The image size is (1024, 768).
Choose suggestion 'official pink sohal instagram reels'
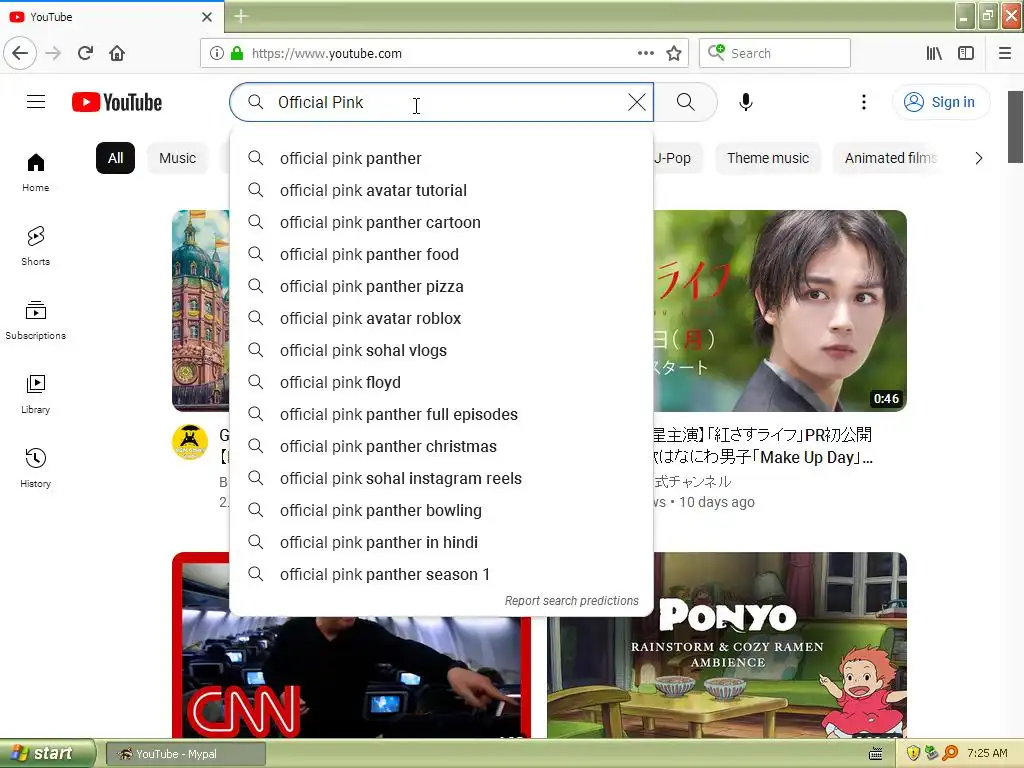point(441,478)
